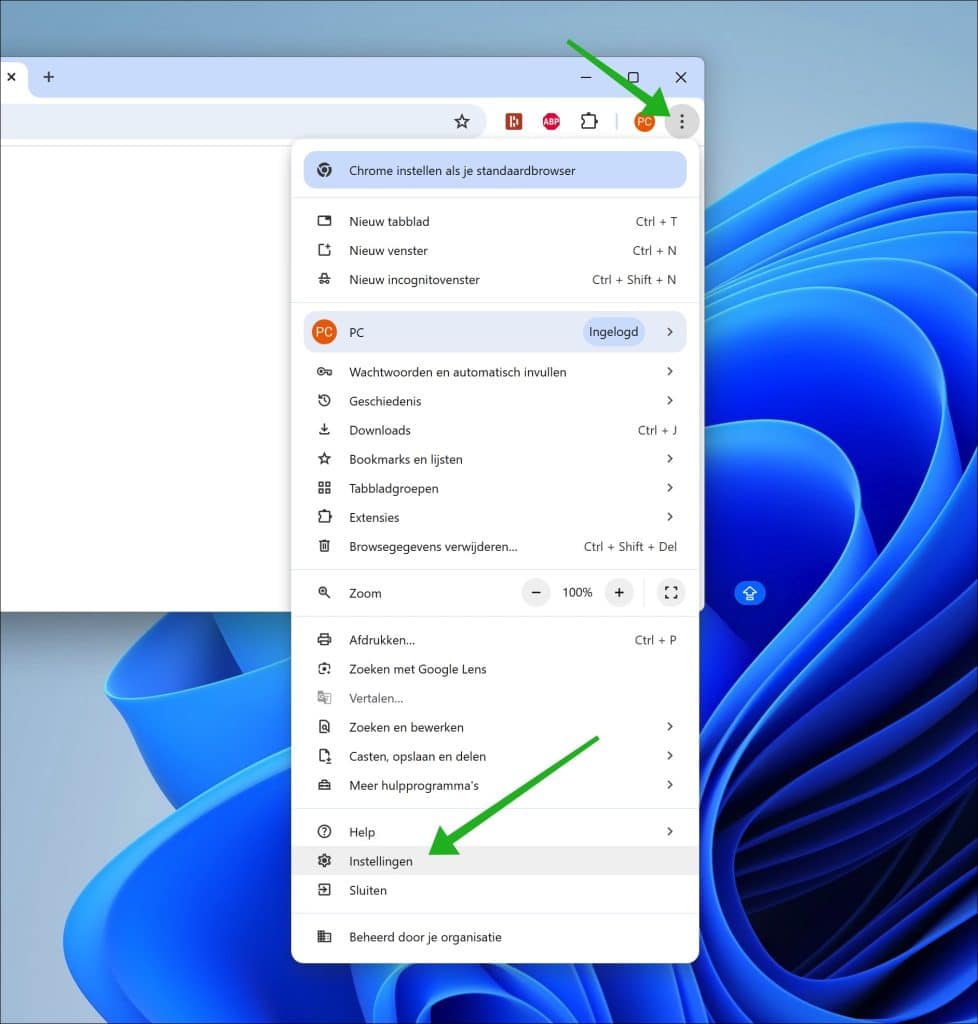
Task: Open Geschiedenis submenu
Action: coord(495,401)
